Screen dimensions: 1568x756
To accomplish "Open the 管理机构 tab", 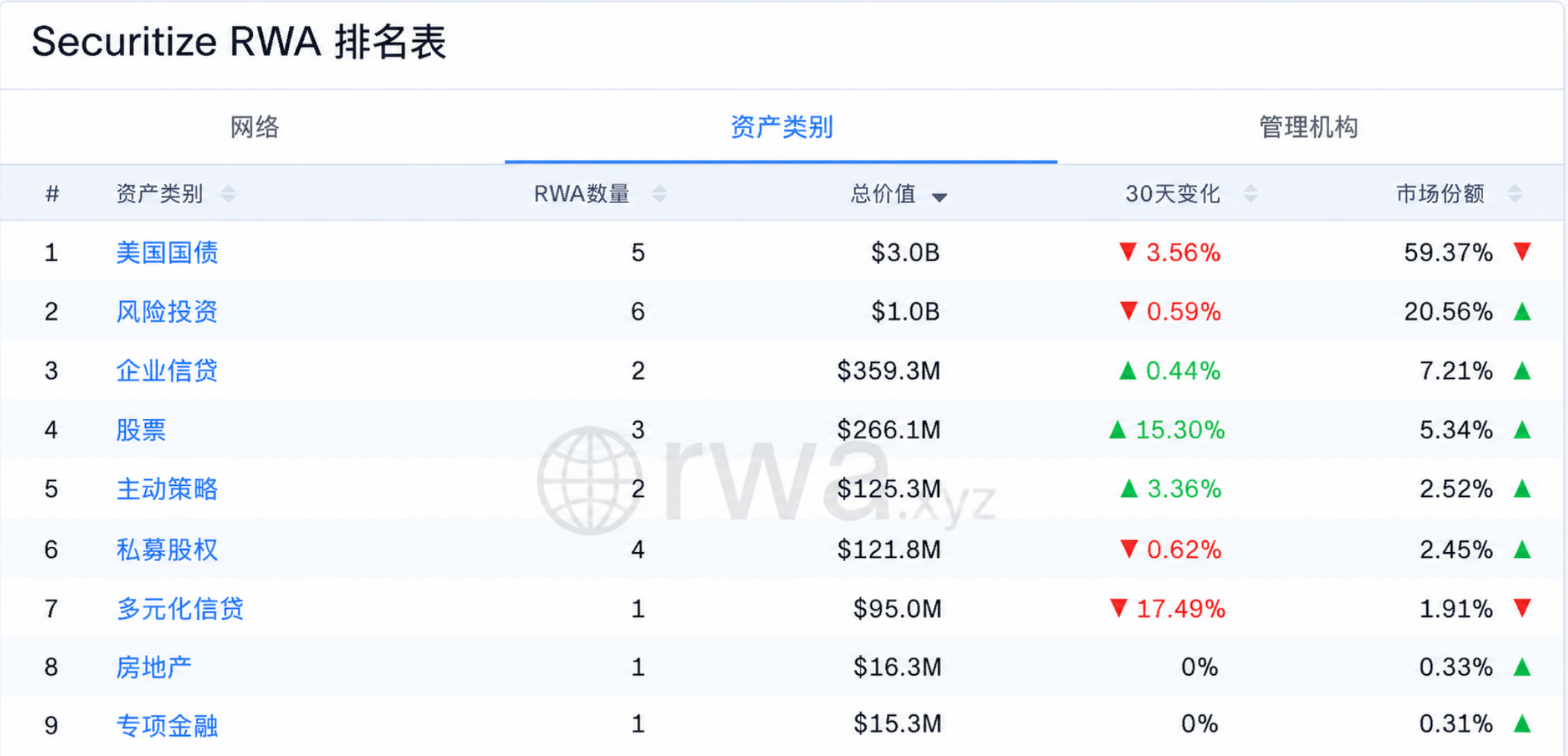I will pyautogui.click(x=1308, y=127).
